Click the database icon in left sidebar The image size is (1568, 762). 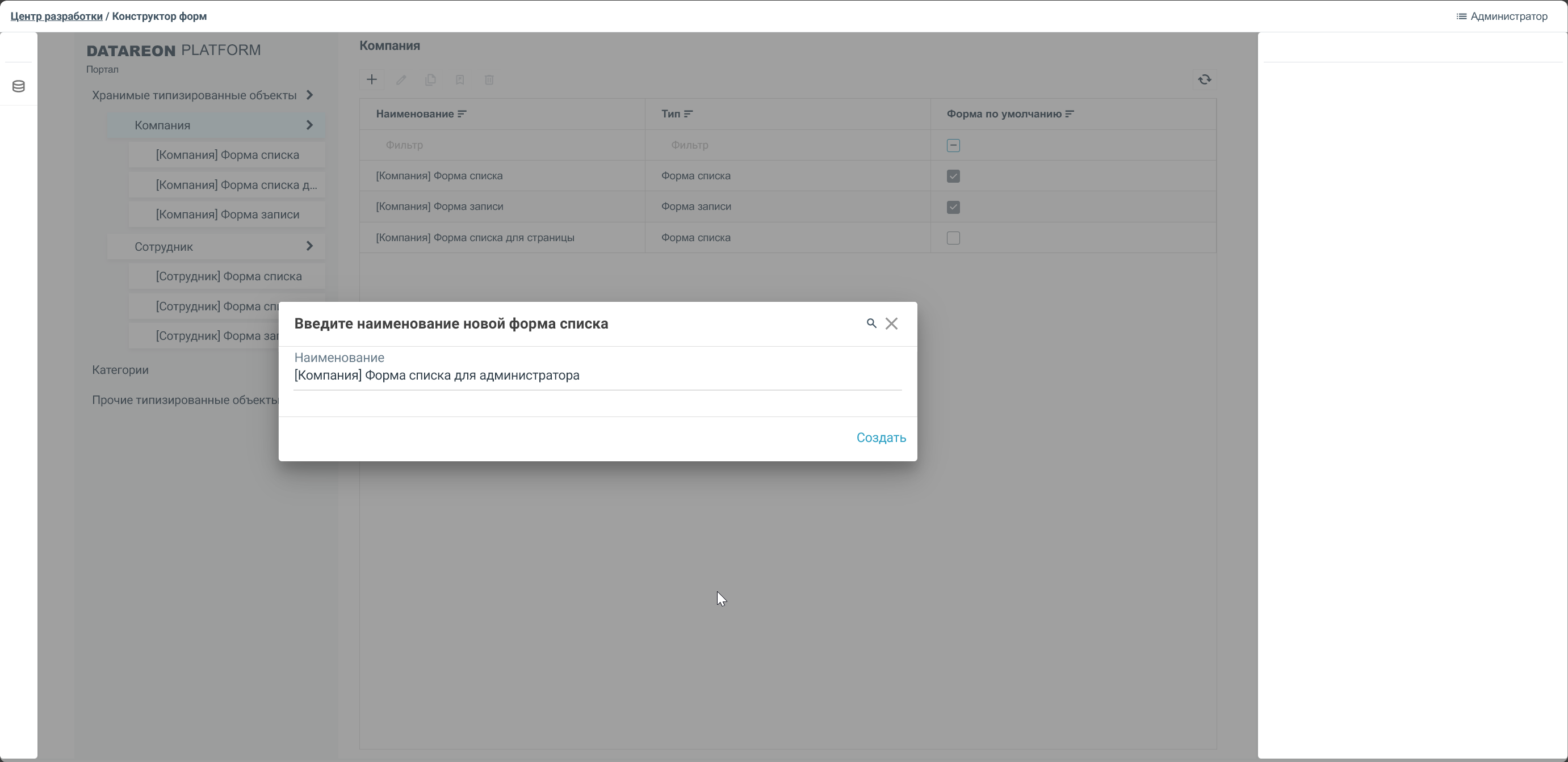pos(18,86)
